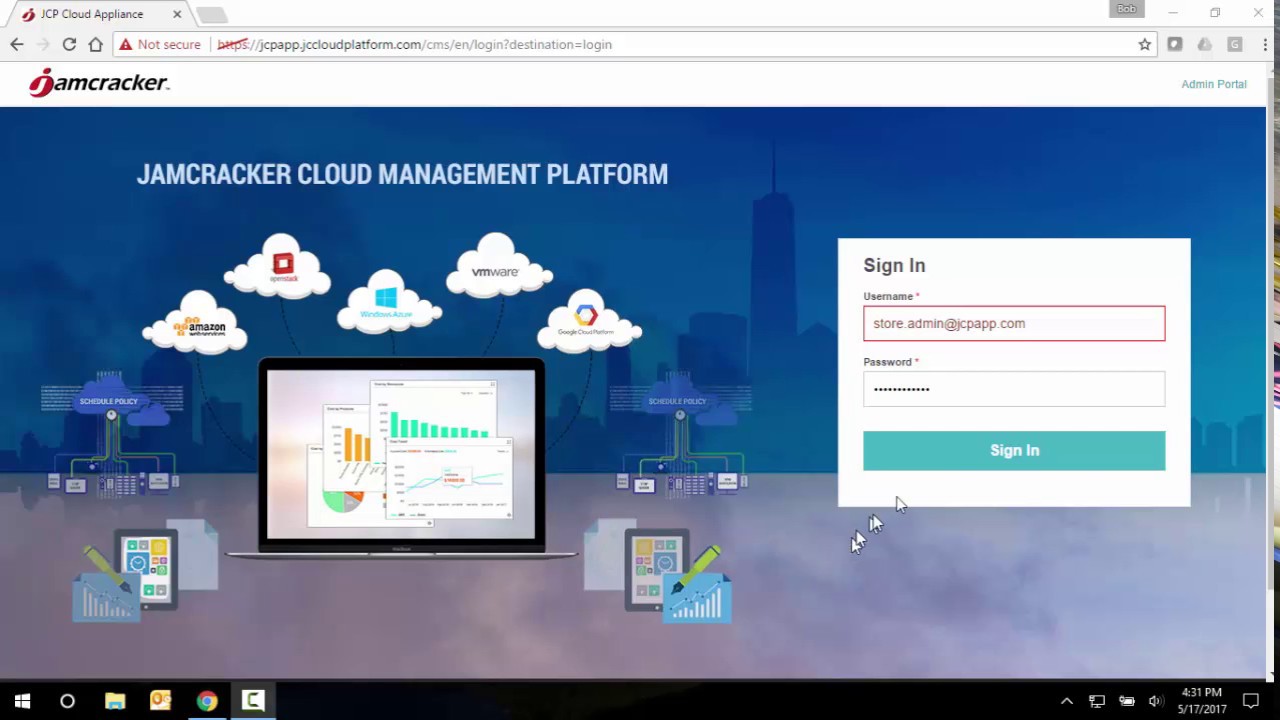Screen dimensions: 1280x720
Task: Go back with the browser back arrow
Action: click(17, 44)
